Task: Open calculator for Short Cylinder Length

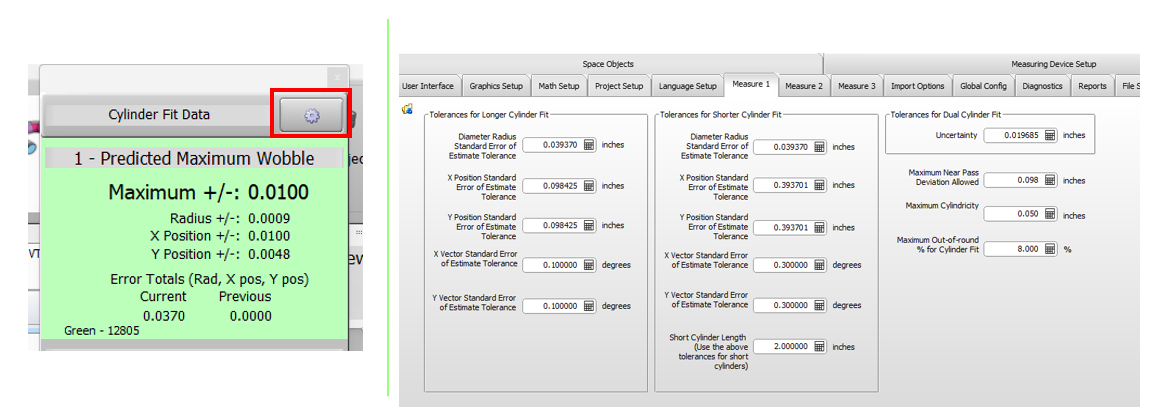Action: [819, 346]
